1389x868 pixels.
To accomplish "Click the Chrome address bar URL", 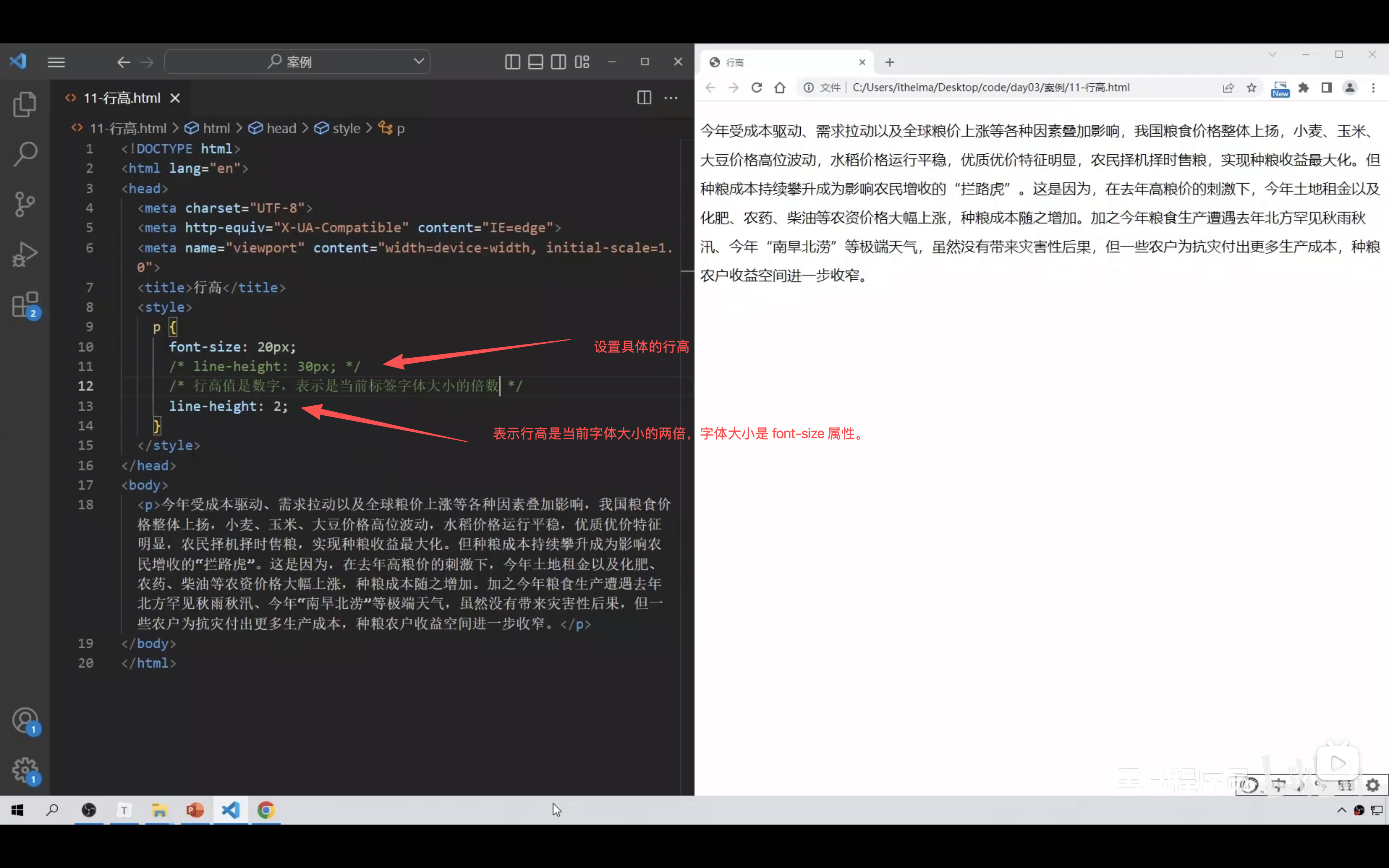I will [x=991, y=87].
